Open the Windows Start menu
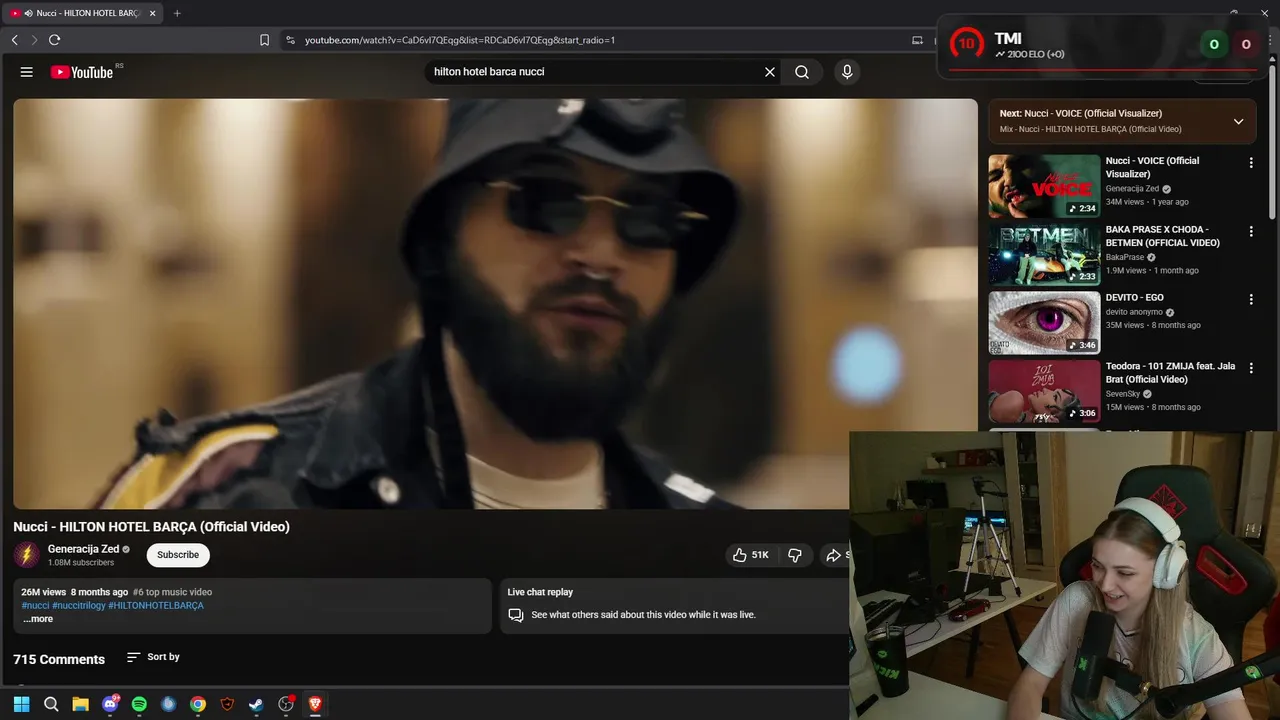Image resolution: width=1280 pixels, height=720 pixels. click(x=21, y=704)
